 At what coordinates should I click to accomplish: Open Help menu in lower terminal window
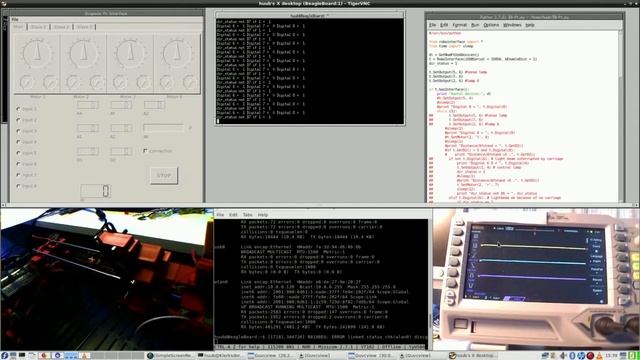click(263, 215)
